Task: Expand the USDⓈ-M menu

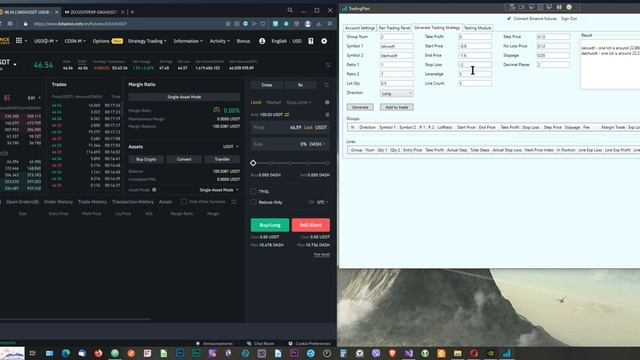Action: click(45, 41)
